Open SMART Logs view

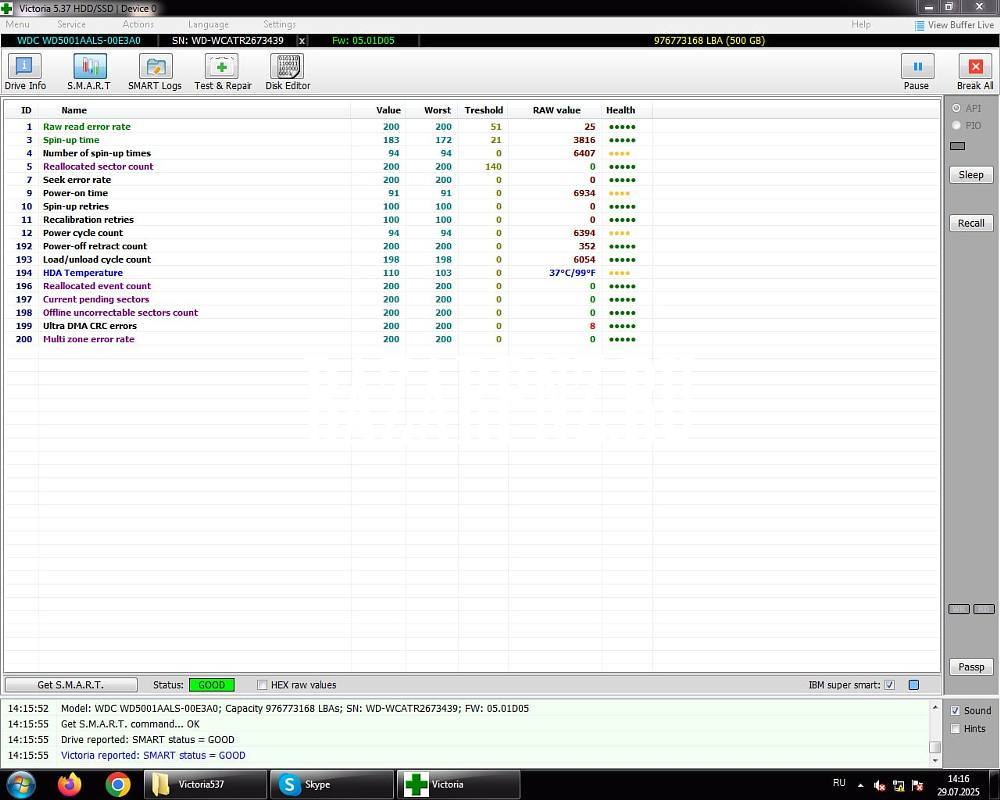coord(155,72)
